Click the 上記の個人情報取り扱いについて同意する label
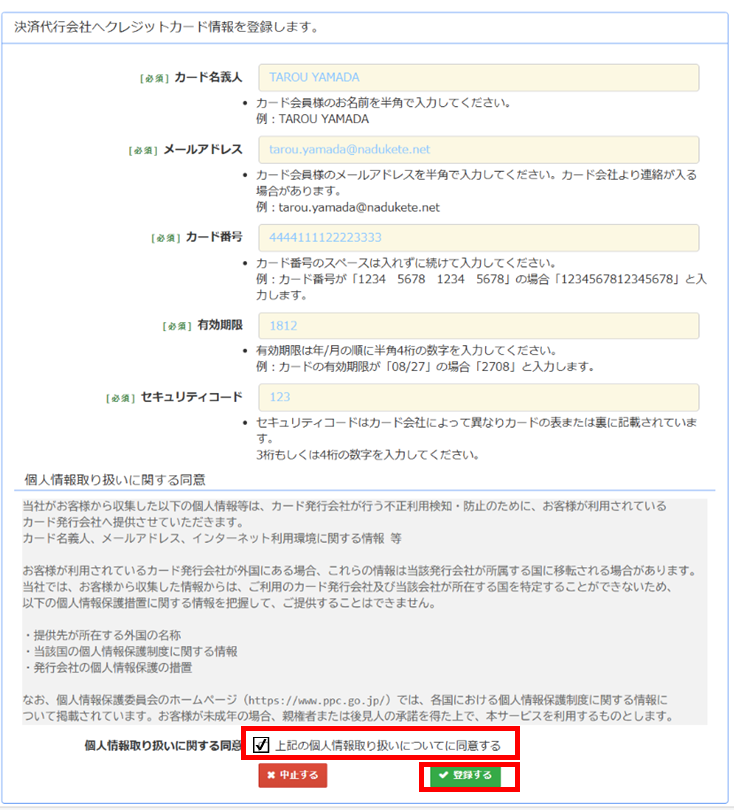This screenshot has width=734, height=810. pyautogui.click(x=388, y=746)
